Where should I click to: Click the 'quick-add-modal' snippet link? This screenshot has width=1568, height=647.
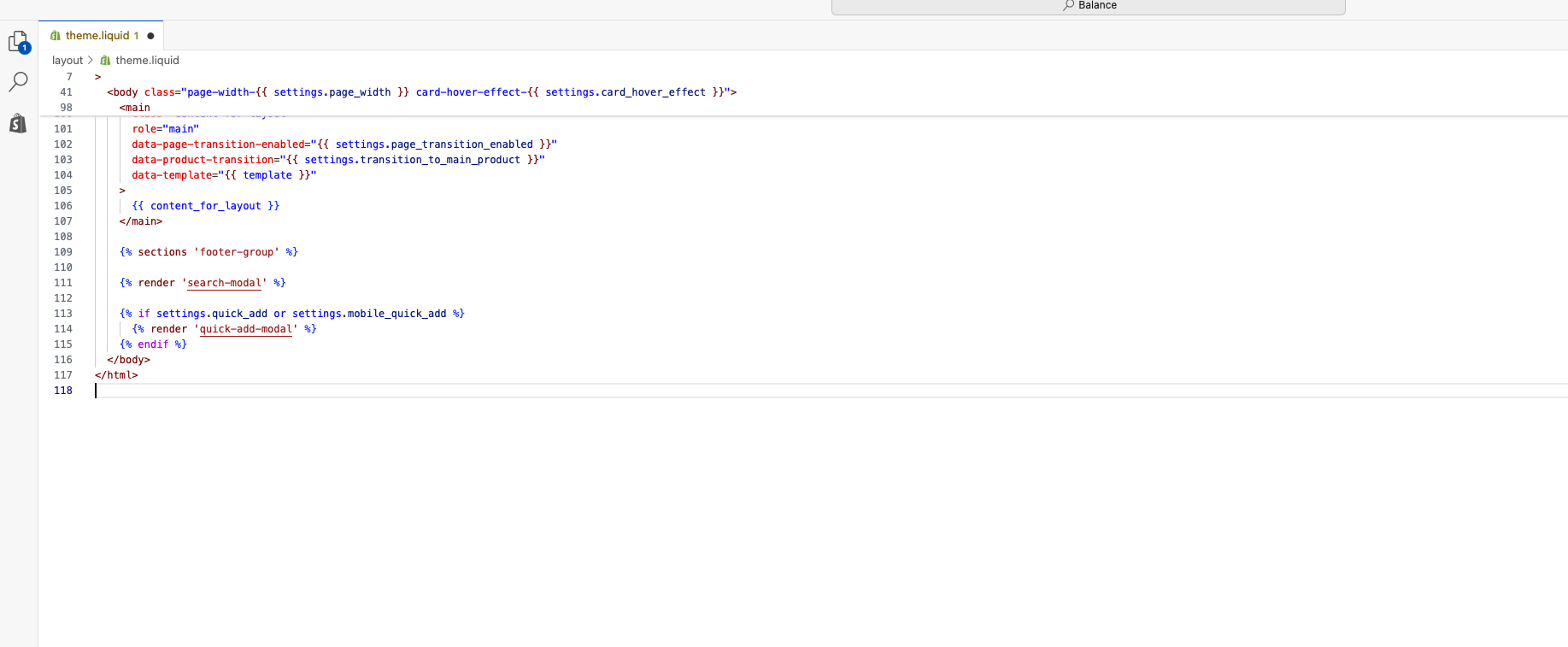click(245, 329)
